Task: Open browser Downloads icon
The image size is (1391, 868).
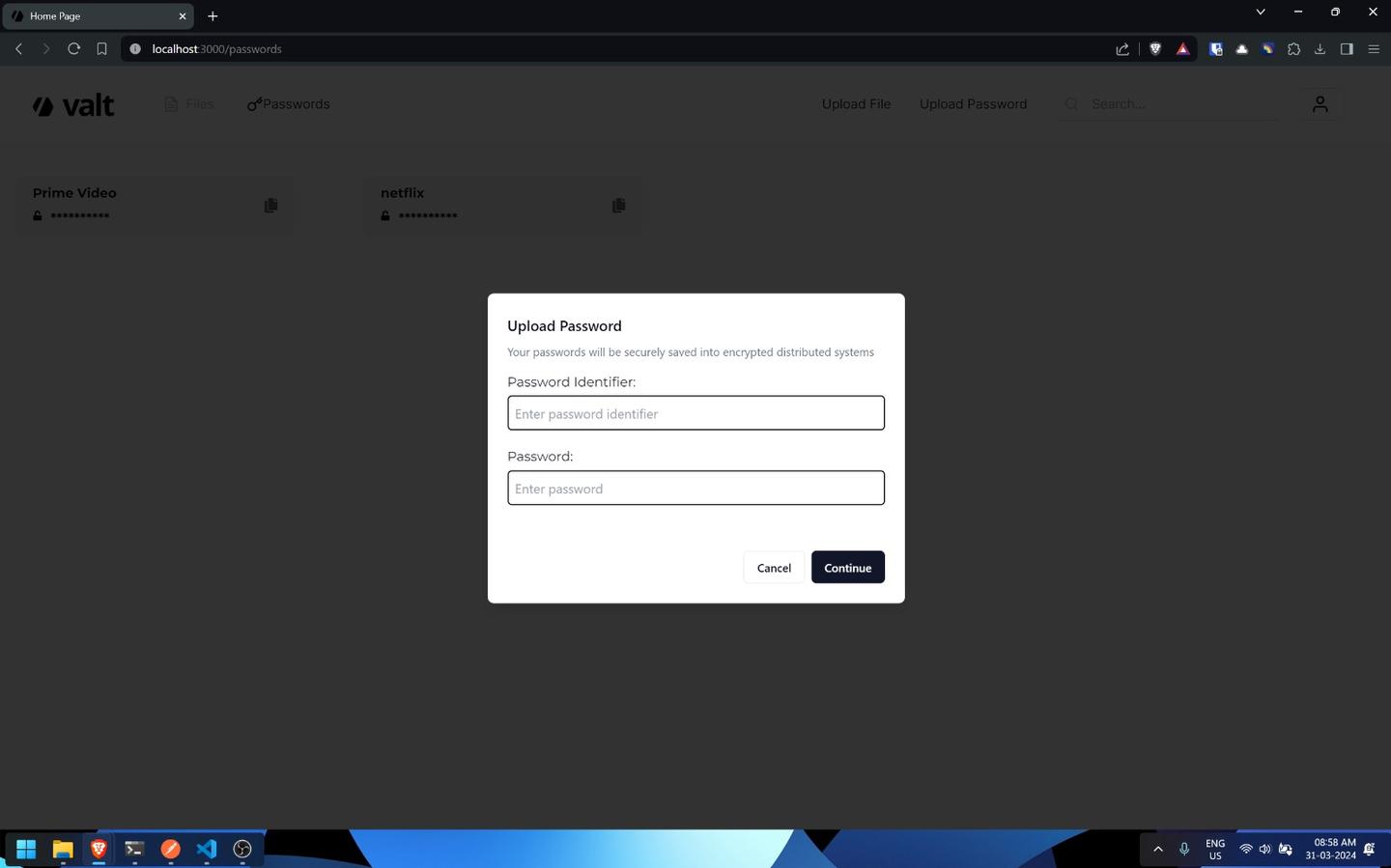Action: point(1320,49)
